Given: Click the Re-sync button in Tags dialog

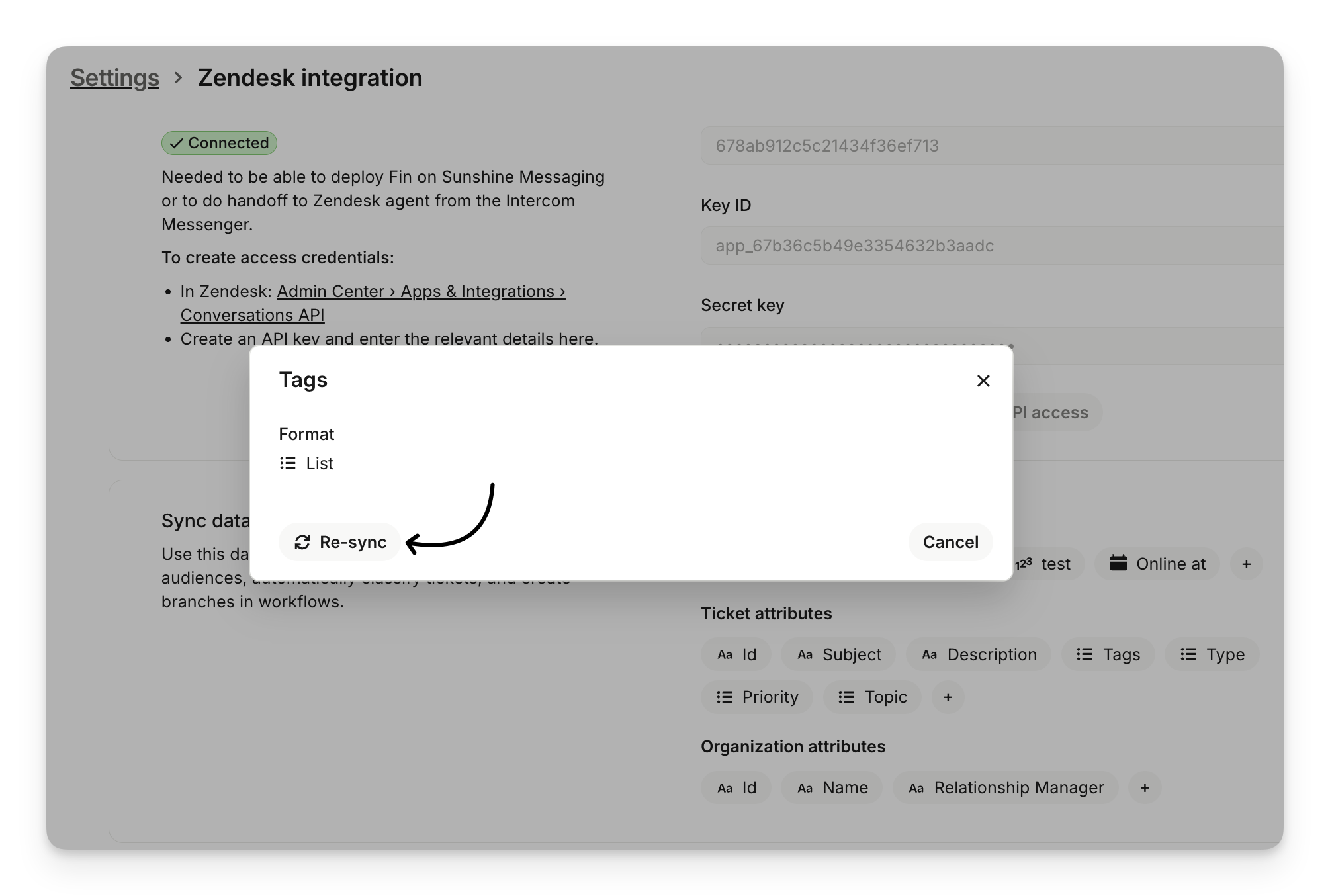Looking at the screenshot, I should click(339, 542).
